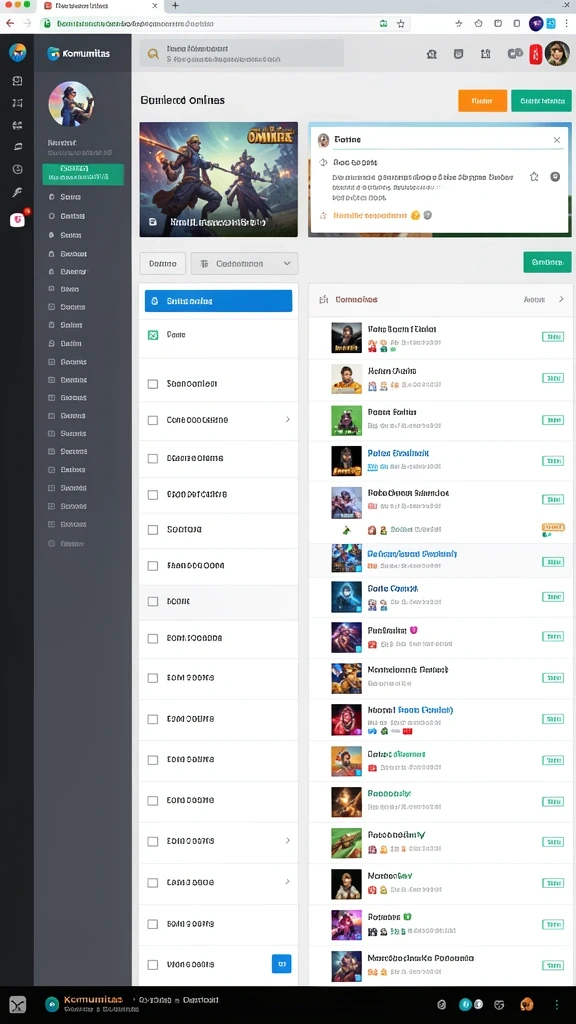Click the orange link text in the popup card

[x=370, y=215]
